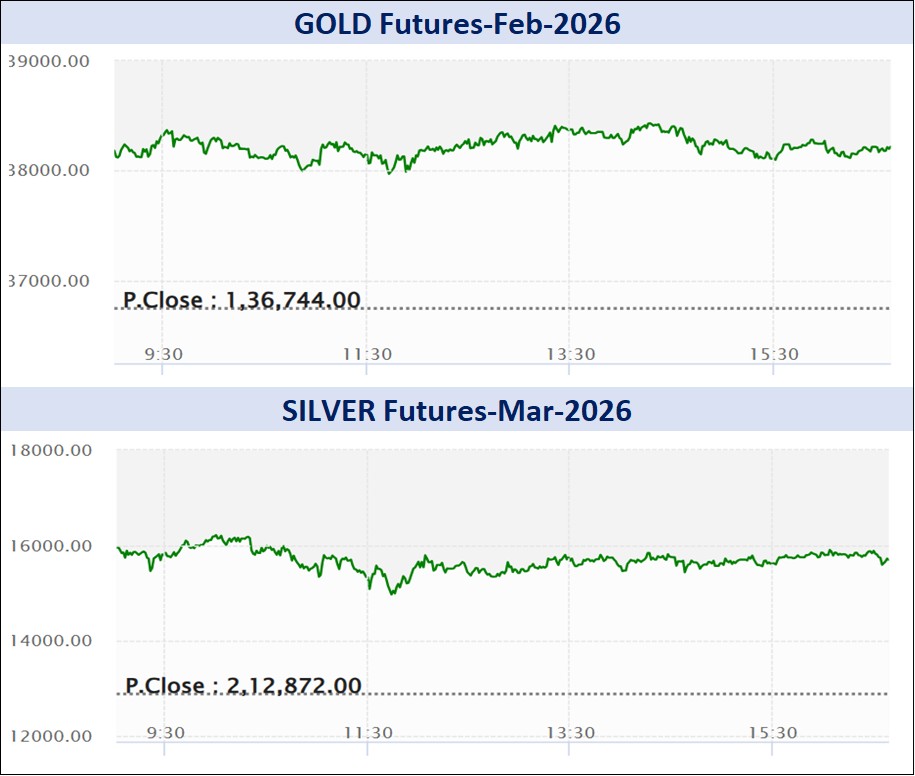Pick the 9:30 time label on silver chart
Image resolution: width=915 pixels, height=776 pixels.
(x=165, y=733)
